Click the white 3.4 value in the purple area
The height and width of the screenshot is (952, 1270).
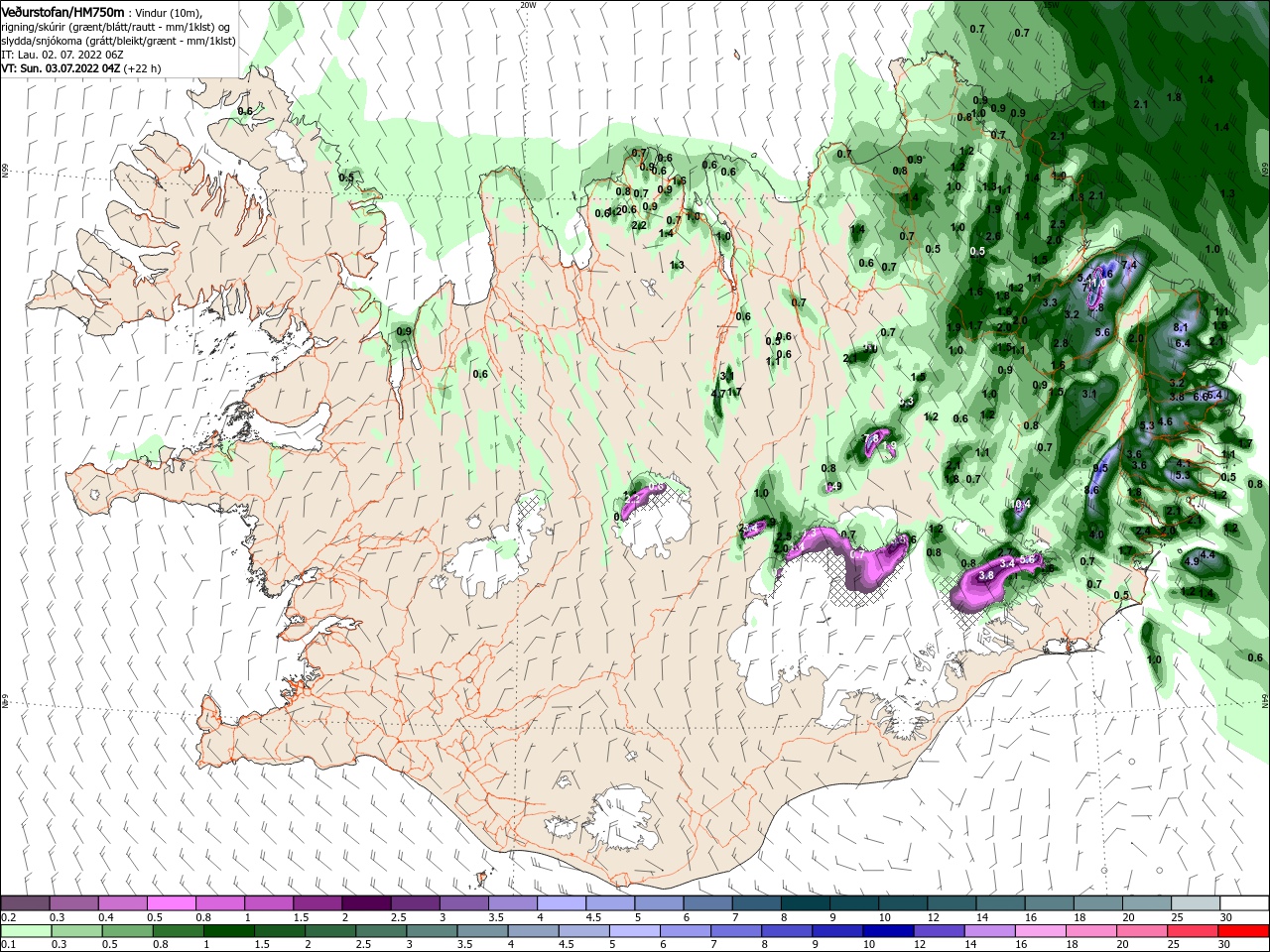coord(1007,563)
